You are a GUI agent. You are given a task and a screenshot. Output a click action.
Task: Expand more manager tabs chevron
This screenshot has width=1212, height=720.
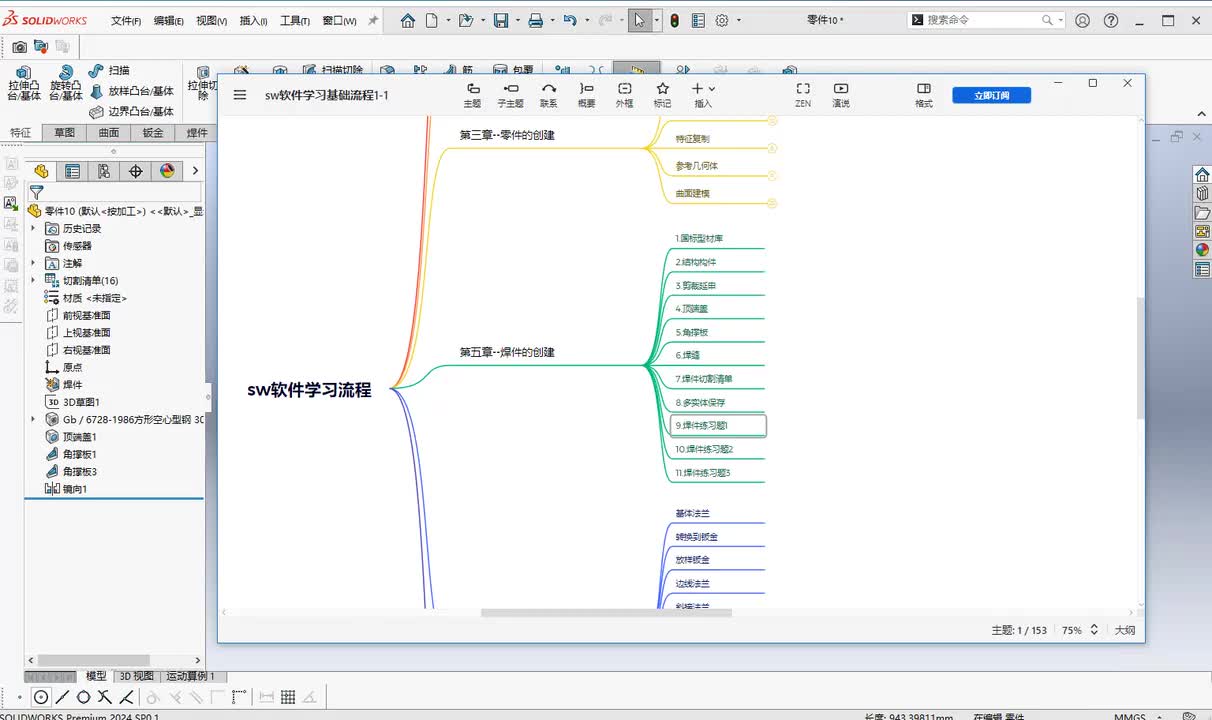click(x=195, y=171)
